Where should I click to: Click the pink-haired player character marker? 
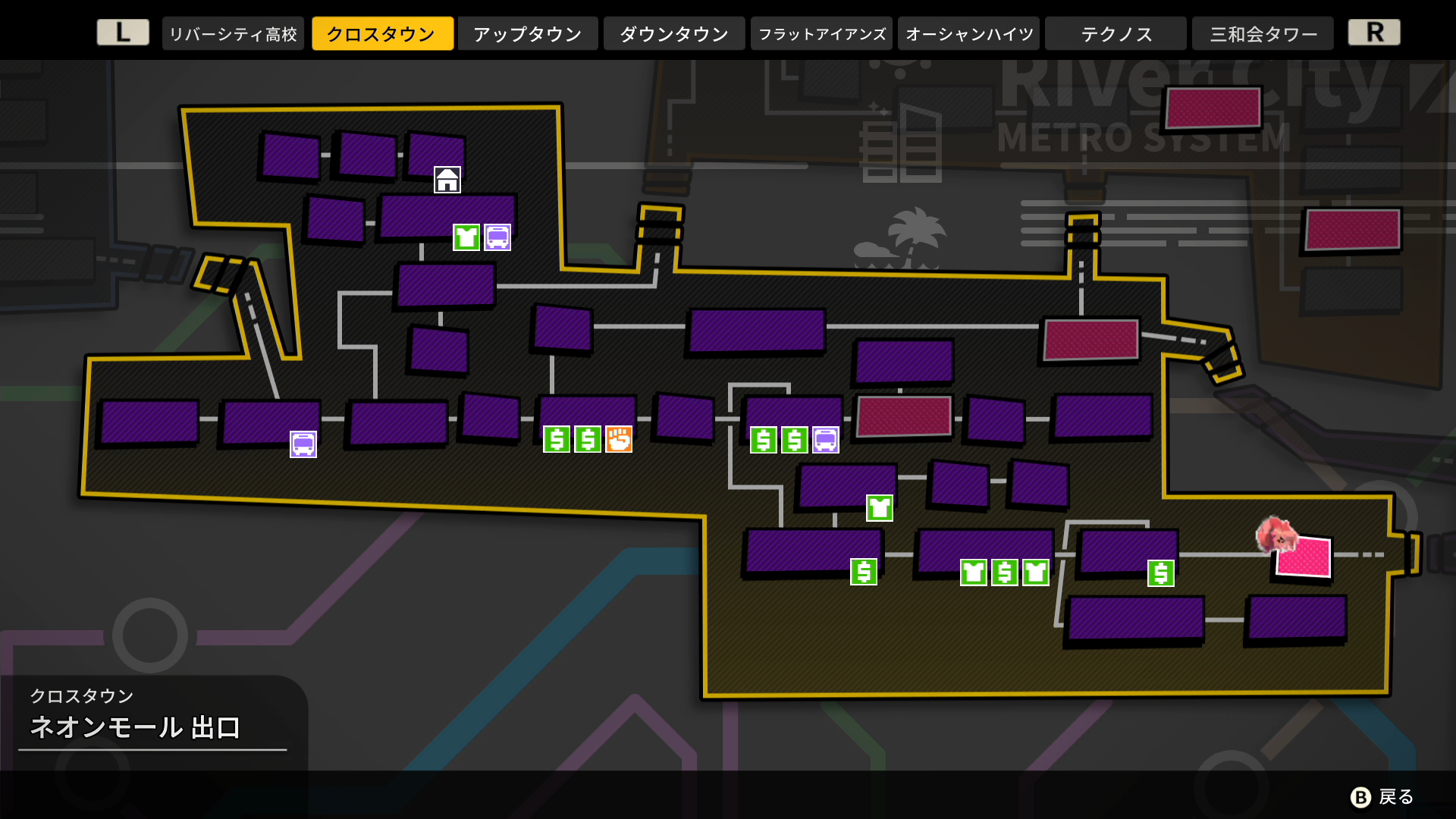click(x=1276, y=534)
